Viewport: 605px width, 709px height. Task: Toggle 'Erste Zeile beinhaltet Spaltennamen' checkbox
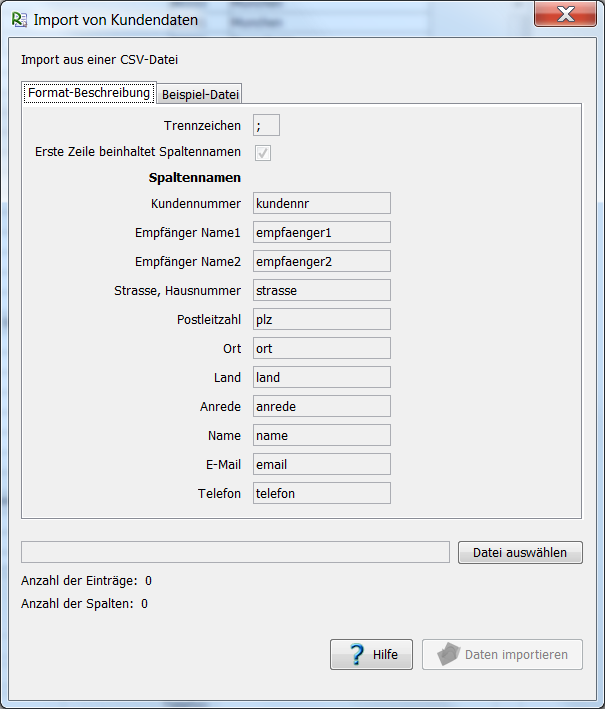(x=263, y=153)
